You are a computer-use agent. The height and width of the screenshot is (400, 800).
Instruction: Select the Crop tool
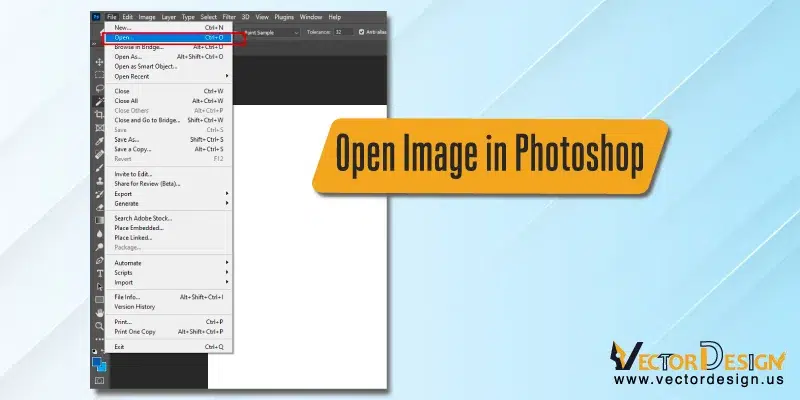coord(99,115)
